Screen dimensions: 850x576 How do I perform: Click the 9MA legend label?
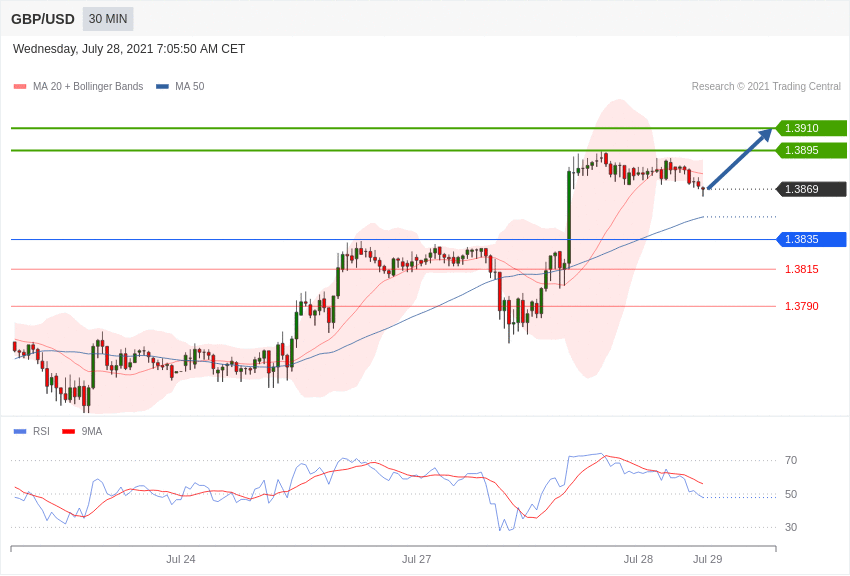(x=92, y=431)
